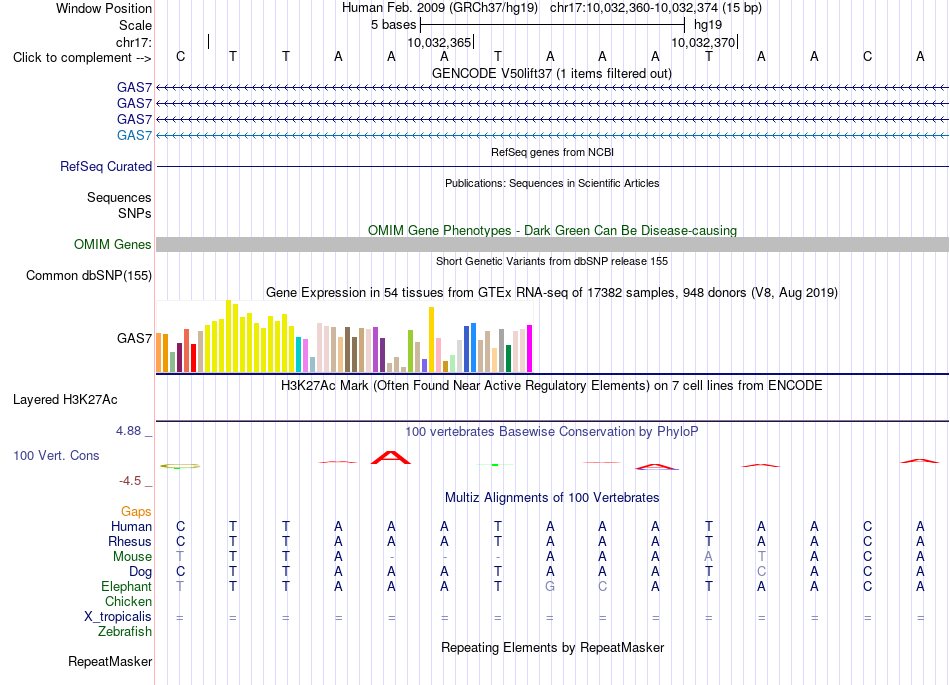Select the Zebrafish species row label

tap(125, 631)
